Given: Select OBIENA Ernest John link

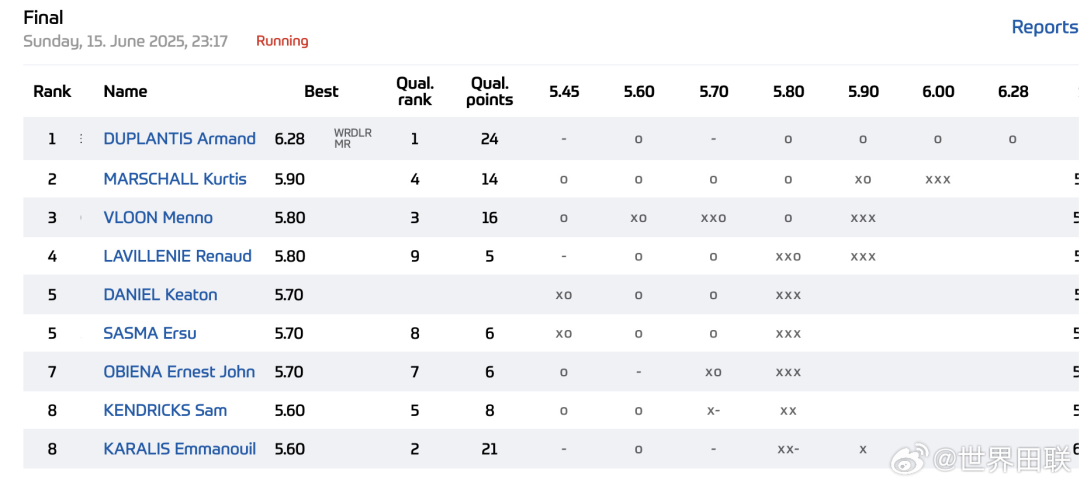Looking at the screenshot, I should [x=179, y=372].
